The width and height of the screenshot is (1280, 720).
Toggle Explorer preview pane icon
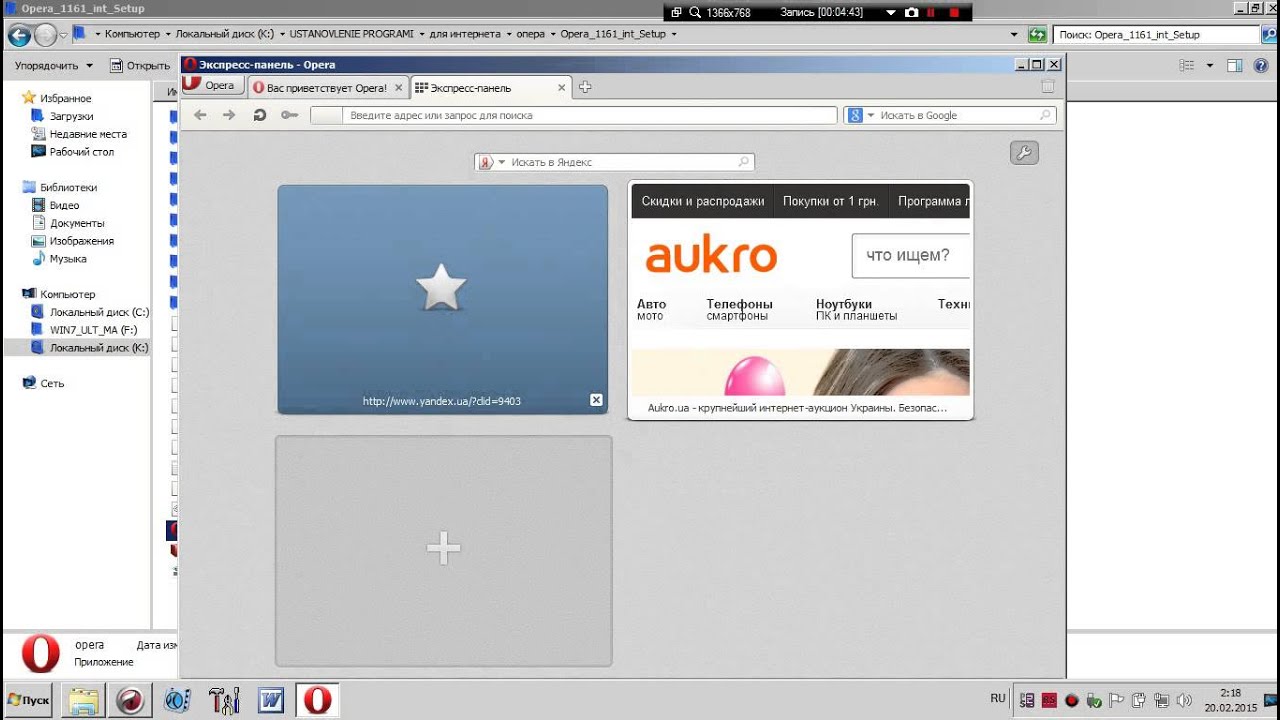[x=1234, y=66]
